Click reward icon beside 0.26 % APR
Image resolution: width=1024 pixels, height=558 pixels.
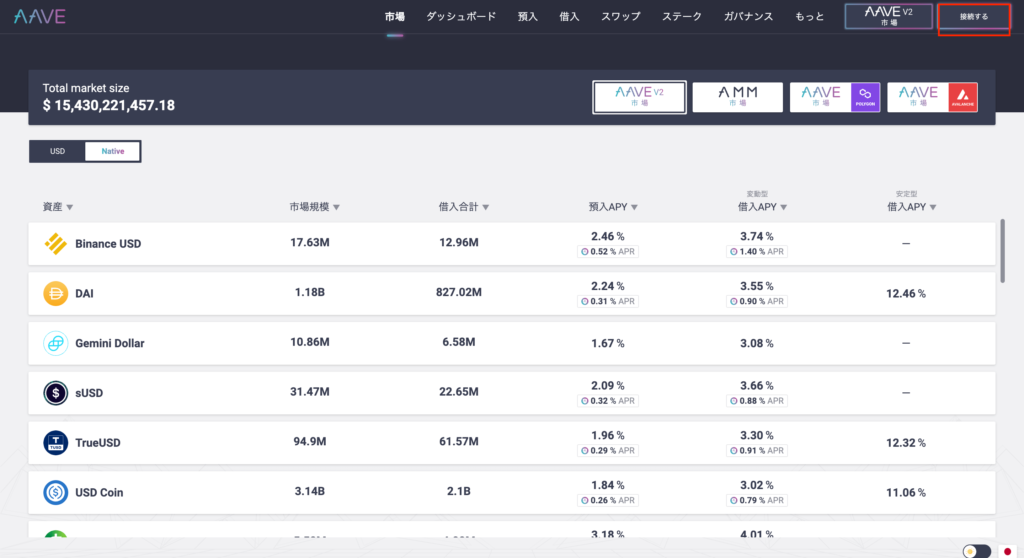[584, 500]
